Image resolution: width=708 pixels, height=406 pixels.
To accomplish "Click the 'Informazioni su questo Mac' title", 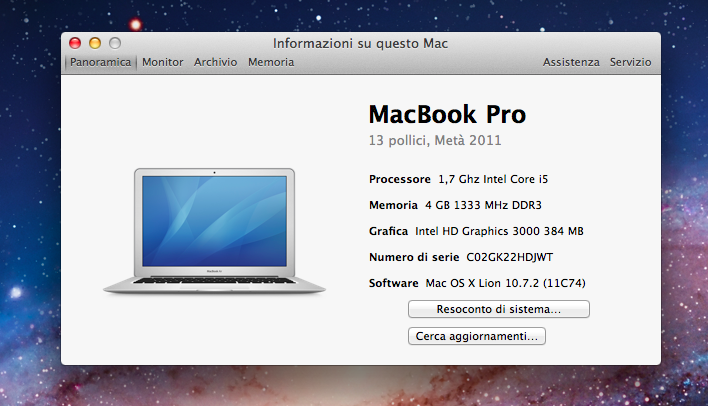I will point(360,43).
